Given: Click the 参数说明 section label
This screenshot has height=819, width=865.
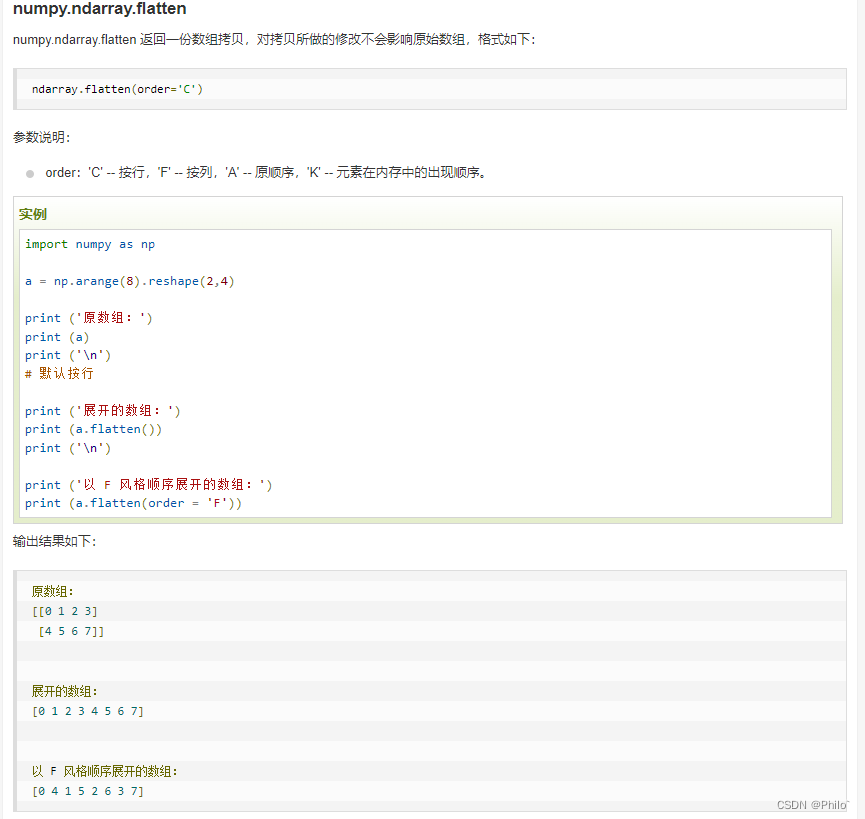Looking at the screenshot, I should coord(36,137).
